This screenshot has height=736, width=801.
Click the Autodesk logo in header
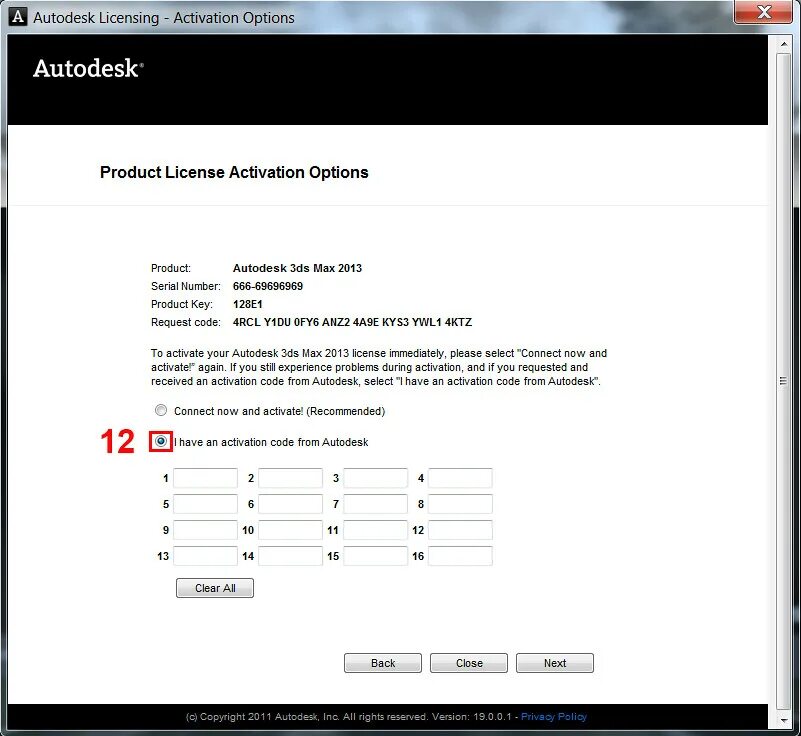pos(88,69)
